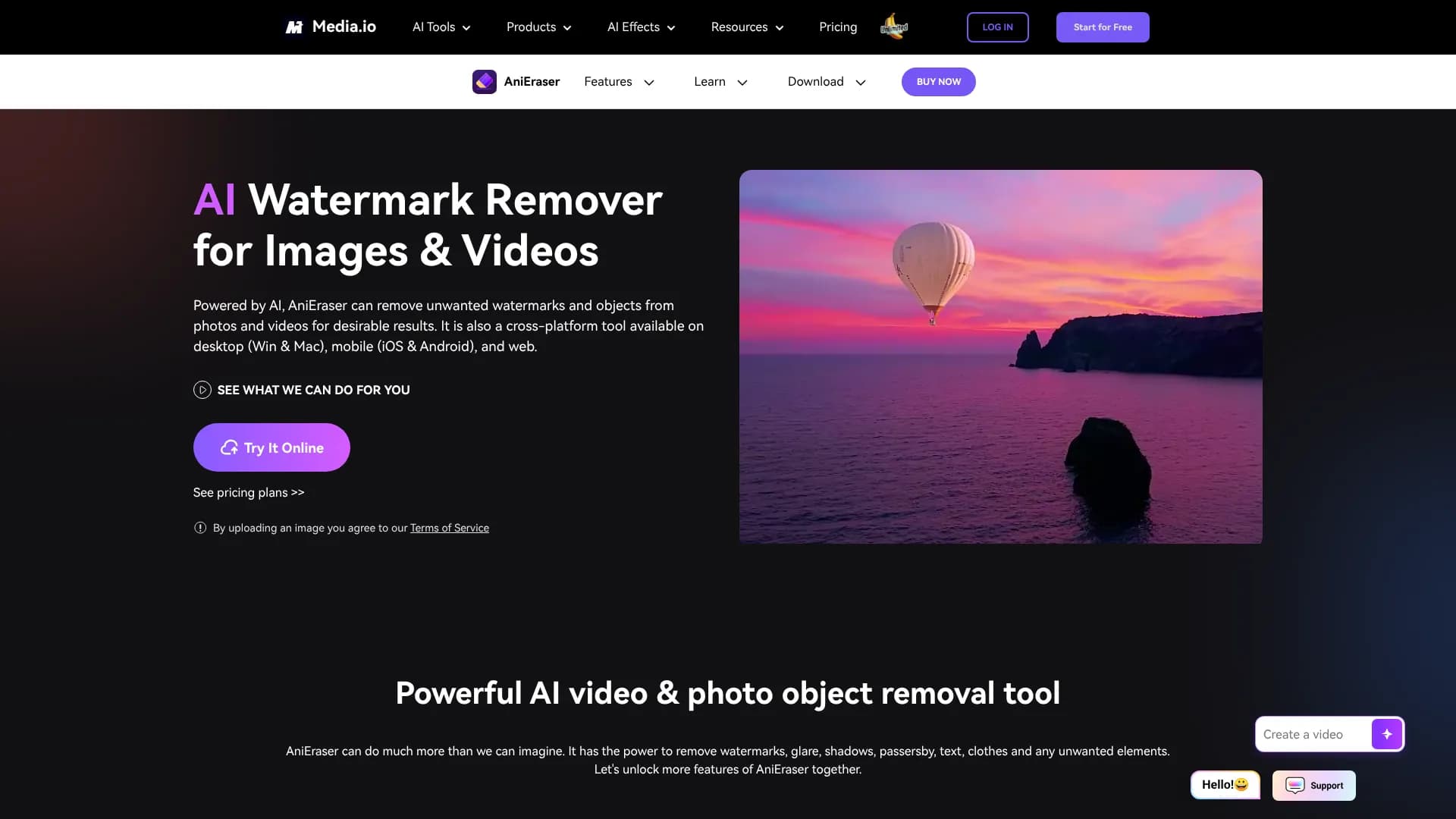Click the Unlimited banana promo icon
The width and height of the screenshot is (1456, 819).
click(894, 26)
